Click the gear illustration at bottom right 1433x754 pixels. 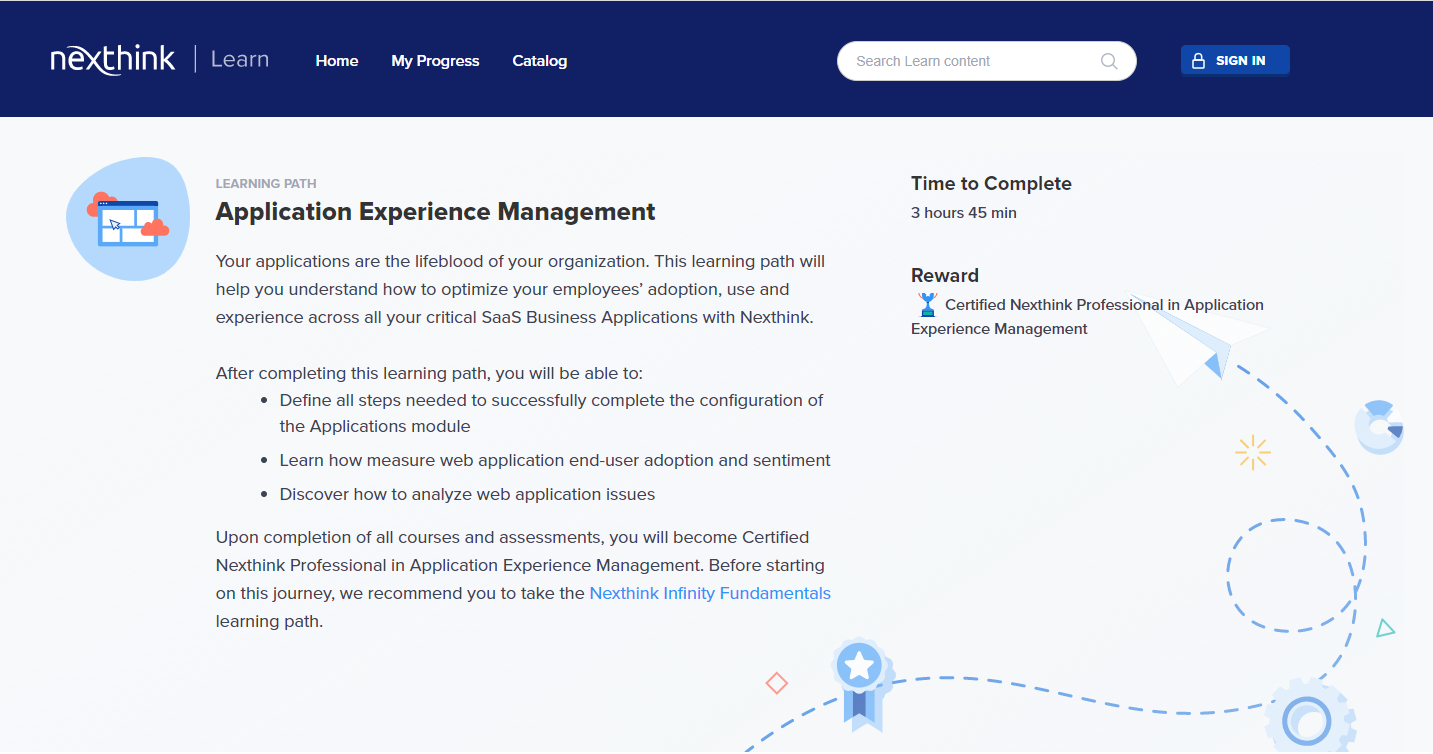coord(1310,718)
